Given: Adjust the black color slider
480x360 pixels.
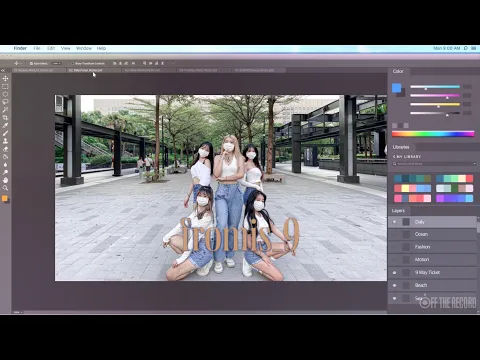Looking at the screenshot, I should (x=435, y=113).
